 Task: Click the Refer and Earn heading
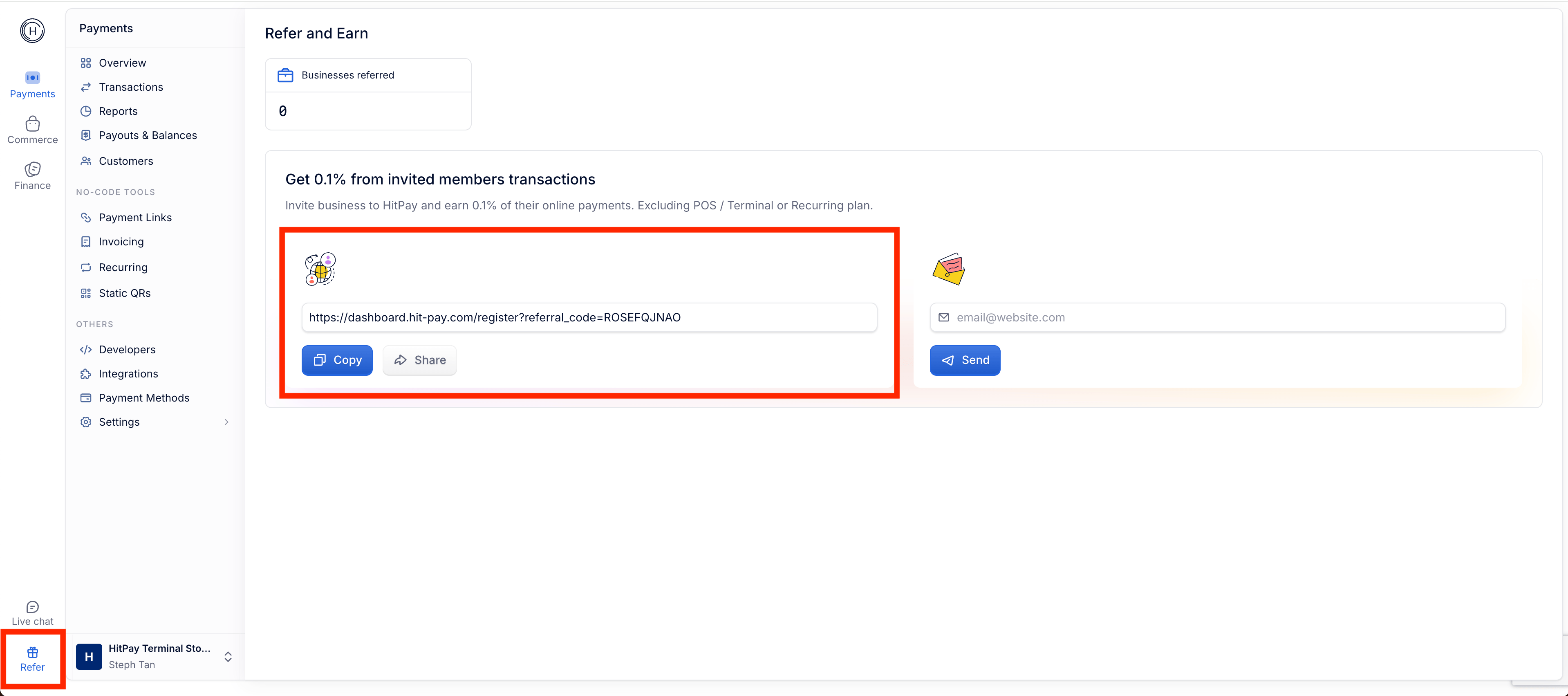(x=316, y=33)
